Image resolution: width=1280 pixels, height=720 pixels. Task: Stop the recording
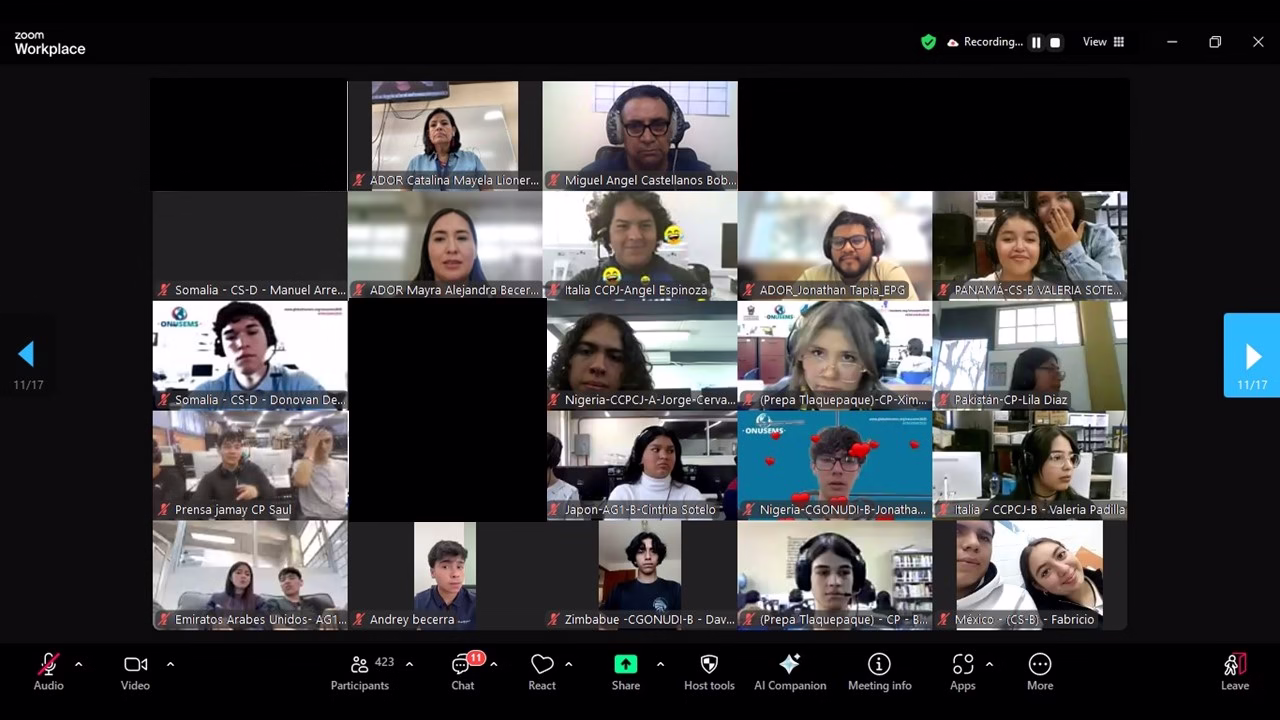1055,42
